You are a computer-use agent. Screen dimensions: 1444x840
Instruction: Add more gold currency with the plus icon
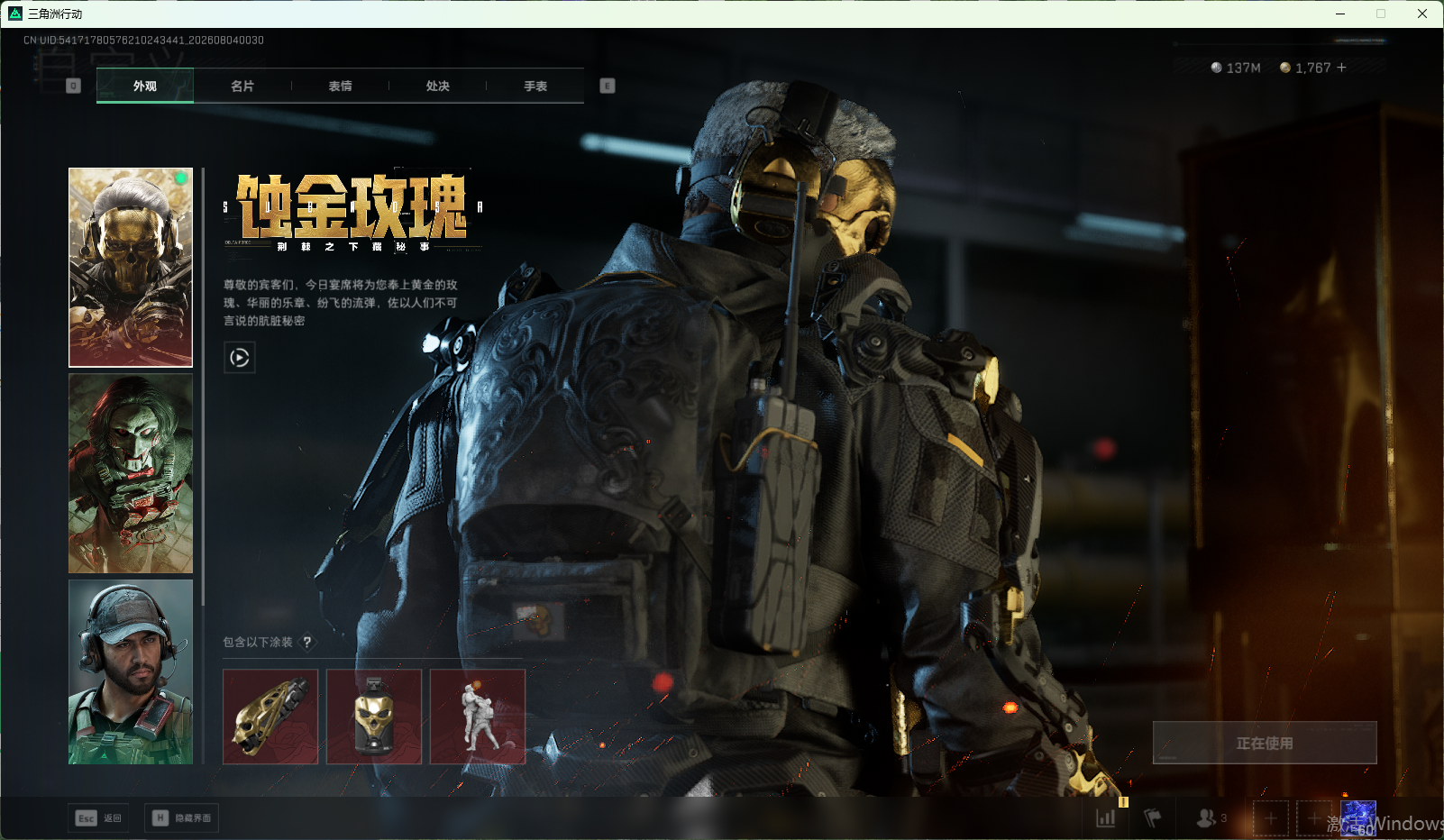[x=1341, y=68]
